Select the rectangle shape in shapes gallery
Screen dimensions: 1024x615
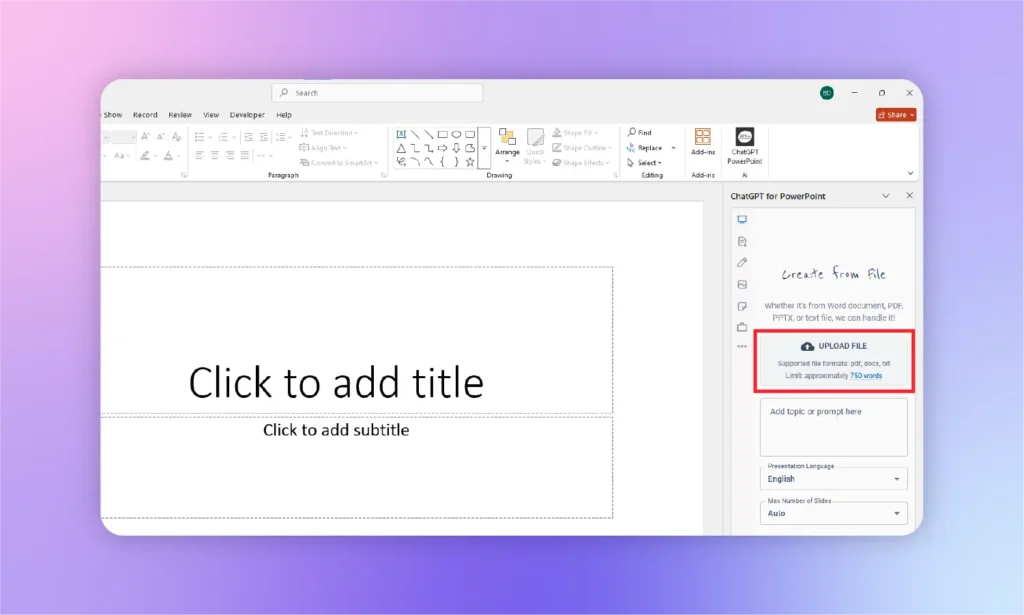[442, 134]
